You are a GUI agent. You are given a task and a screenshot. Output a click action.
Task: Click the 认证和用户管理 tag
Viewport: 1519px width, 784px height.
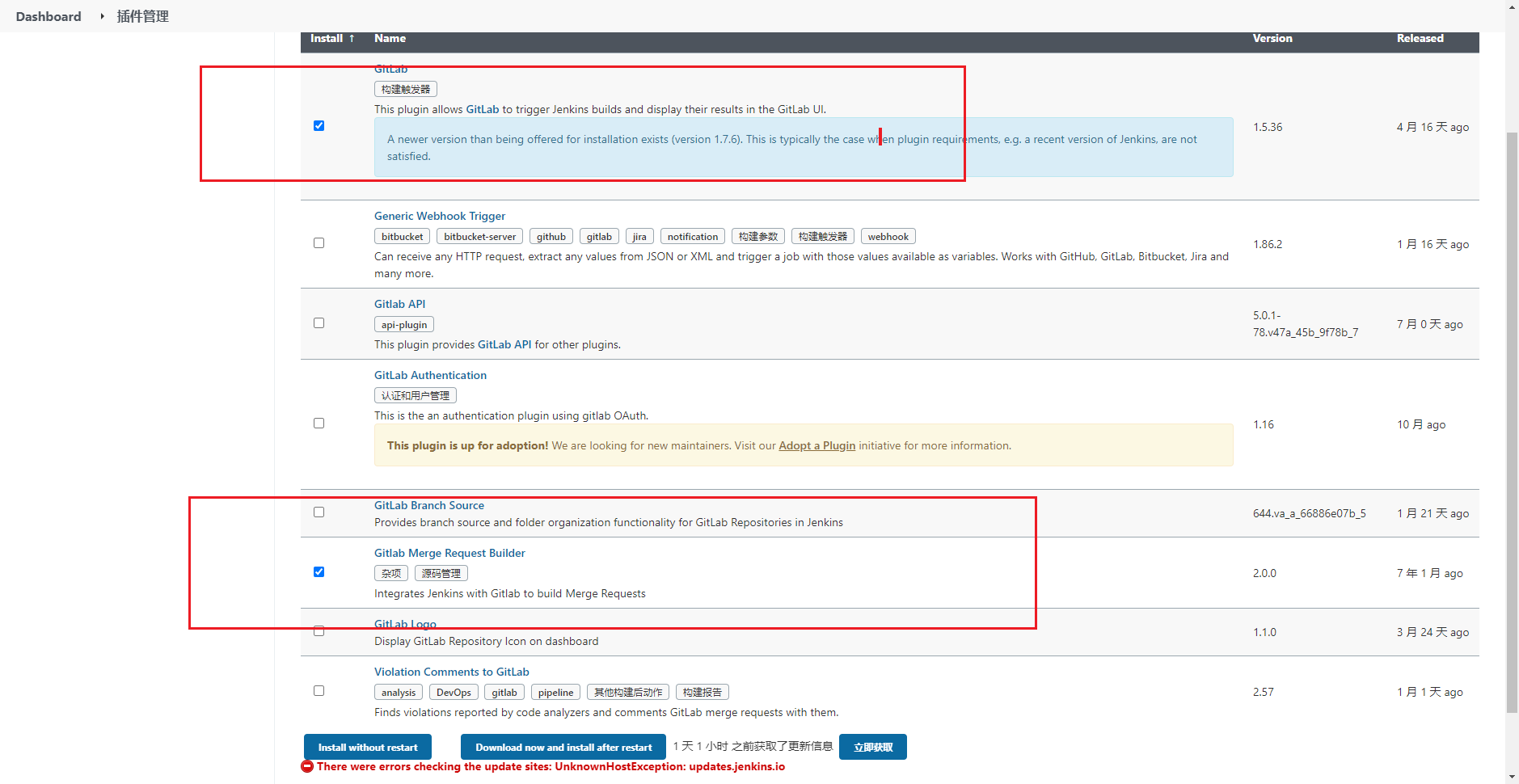point(416,395)
